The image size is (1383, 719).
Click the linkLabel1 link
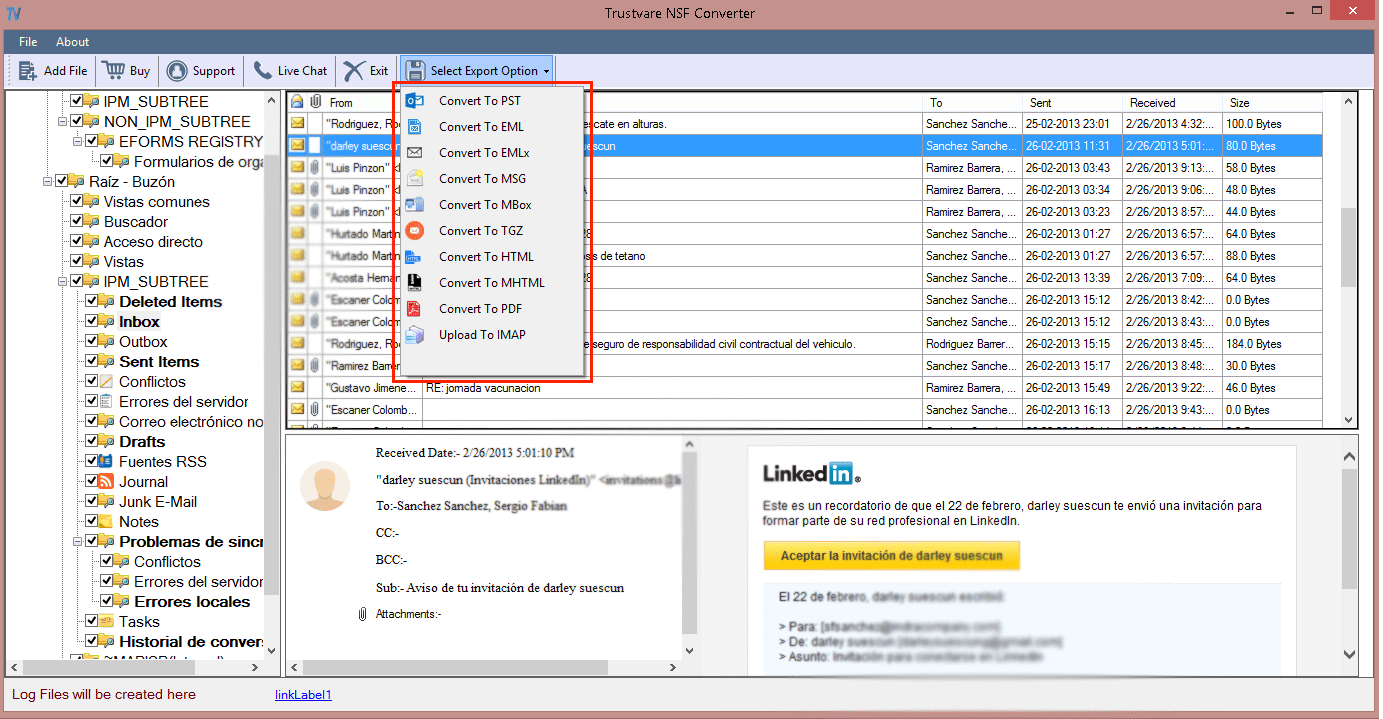click(302, 694)
